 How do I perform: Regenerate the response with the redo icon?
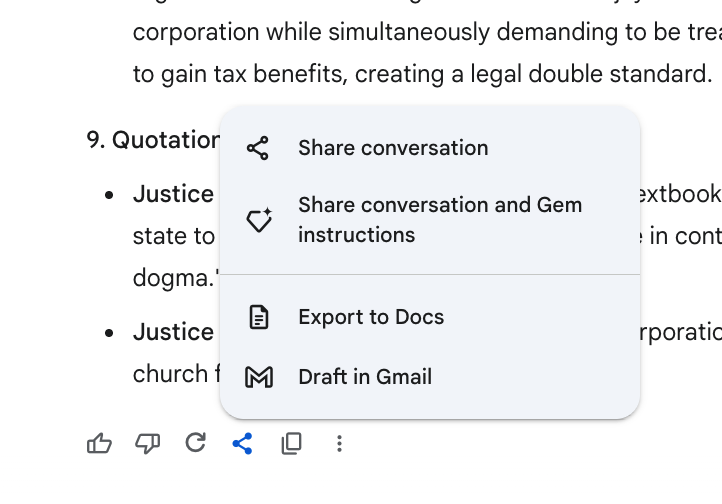196,443
